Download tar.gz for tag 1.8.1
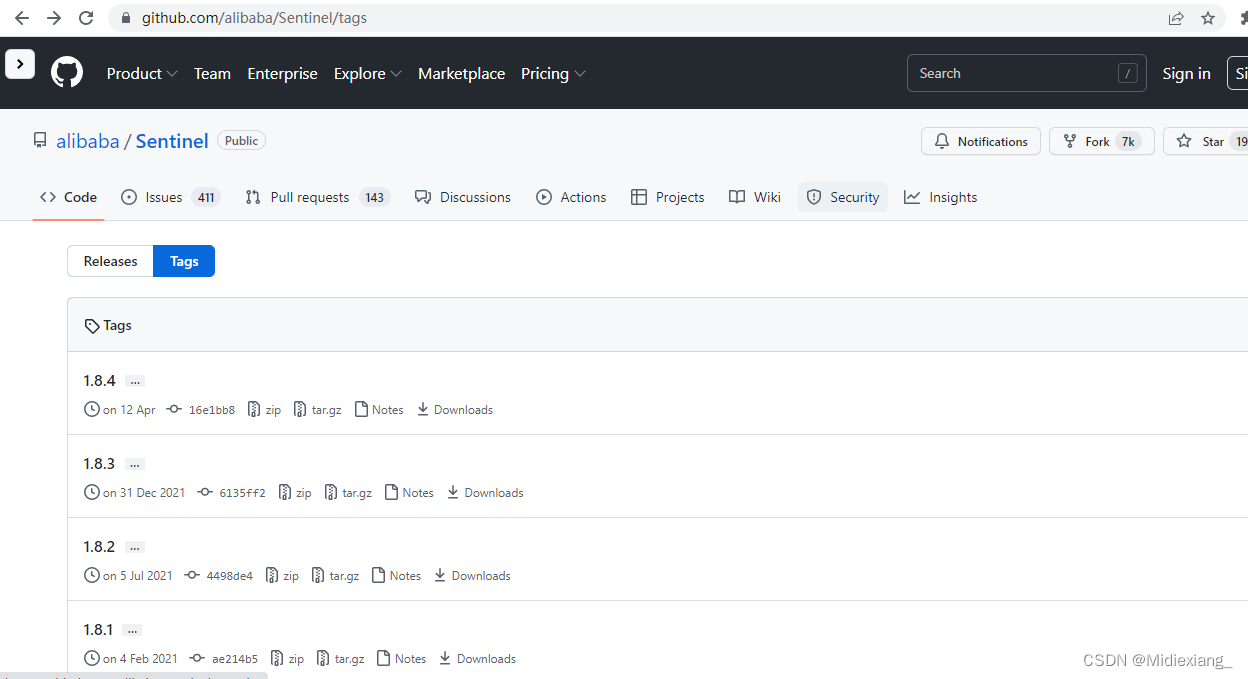This screenshot has height=679, width=1248. pos(340,659)
